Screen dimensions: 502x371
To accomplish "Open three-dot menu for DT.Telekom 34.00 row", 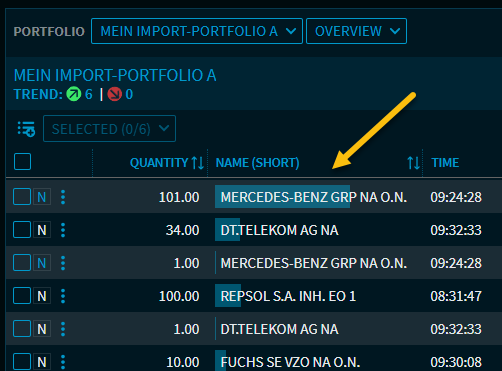I will tap(63, 230).
